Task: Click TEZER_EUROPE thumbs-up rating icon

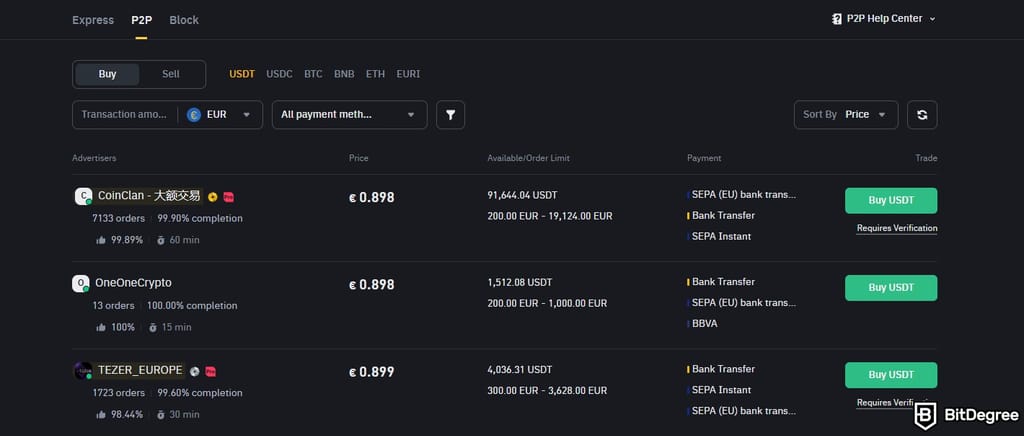Action: click(x=101, y=415)
